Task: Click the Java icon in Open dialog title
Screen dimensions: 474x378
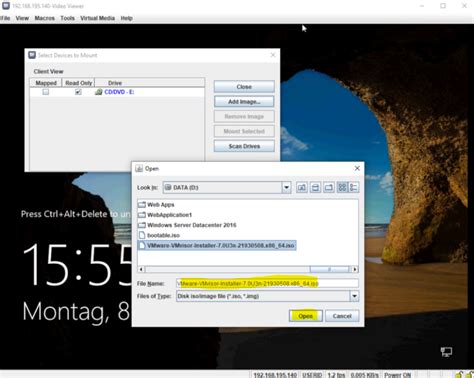Action: click(139, 169)
